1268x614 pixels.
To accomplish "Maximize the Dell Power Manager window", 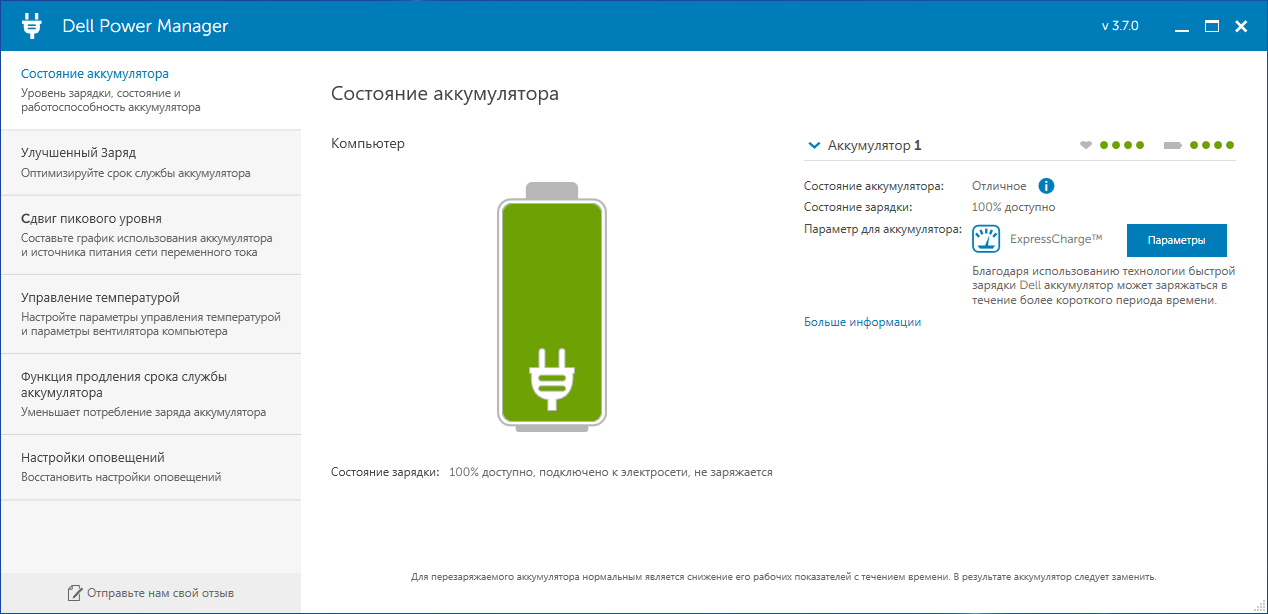I will (1212, 26).
